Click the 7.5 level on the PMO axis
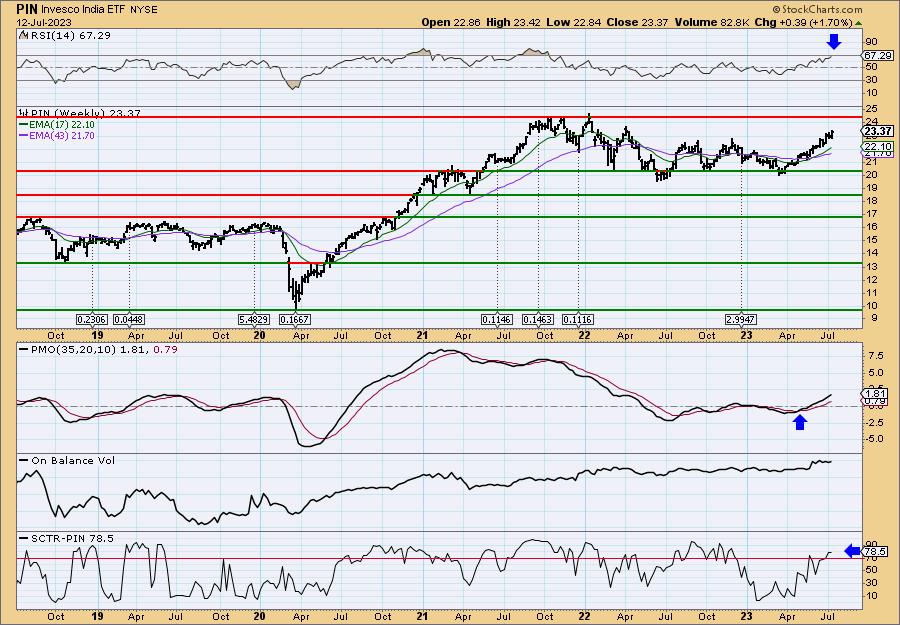The height and width of the screenshot is (625, 900). click(876, 356)
